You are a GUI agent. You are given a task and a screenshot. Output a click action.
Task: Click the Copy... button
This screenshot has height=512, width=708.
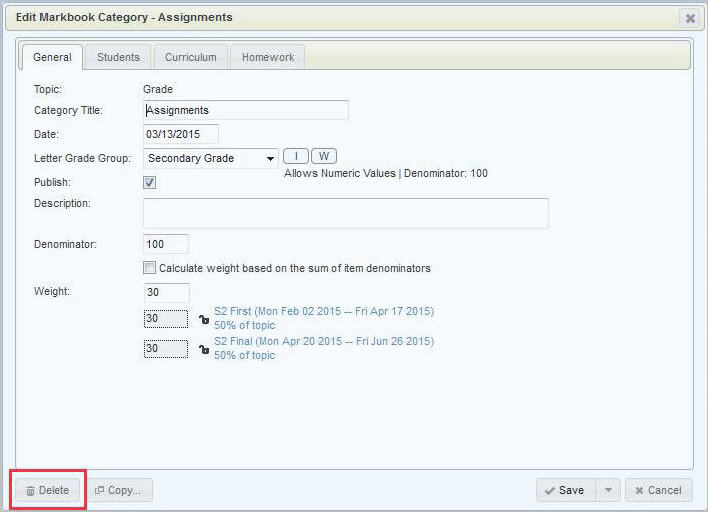click(118, 490)
